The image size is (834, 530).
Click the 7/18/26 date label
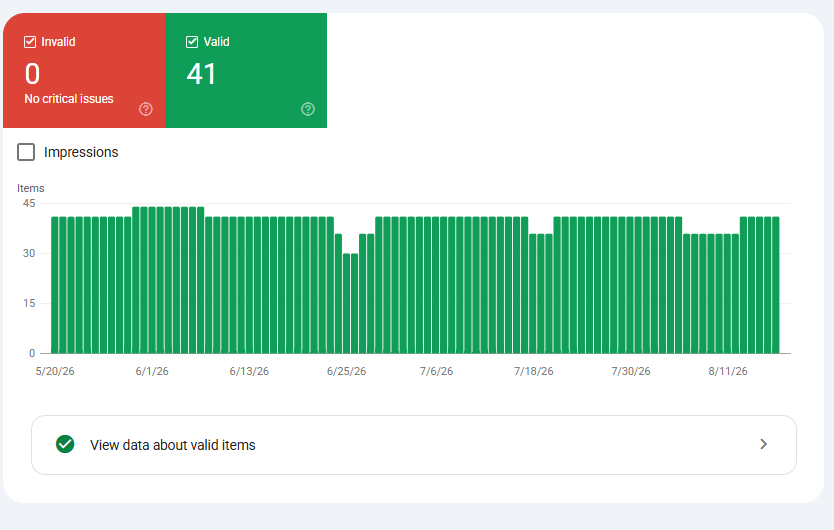(533, 371)
